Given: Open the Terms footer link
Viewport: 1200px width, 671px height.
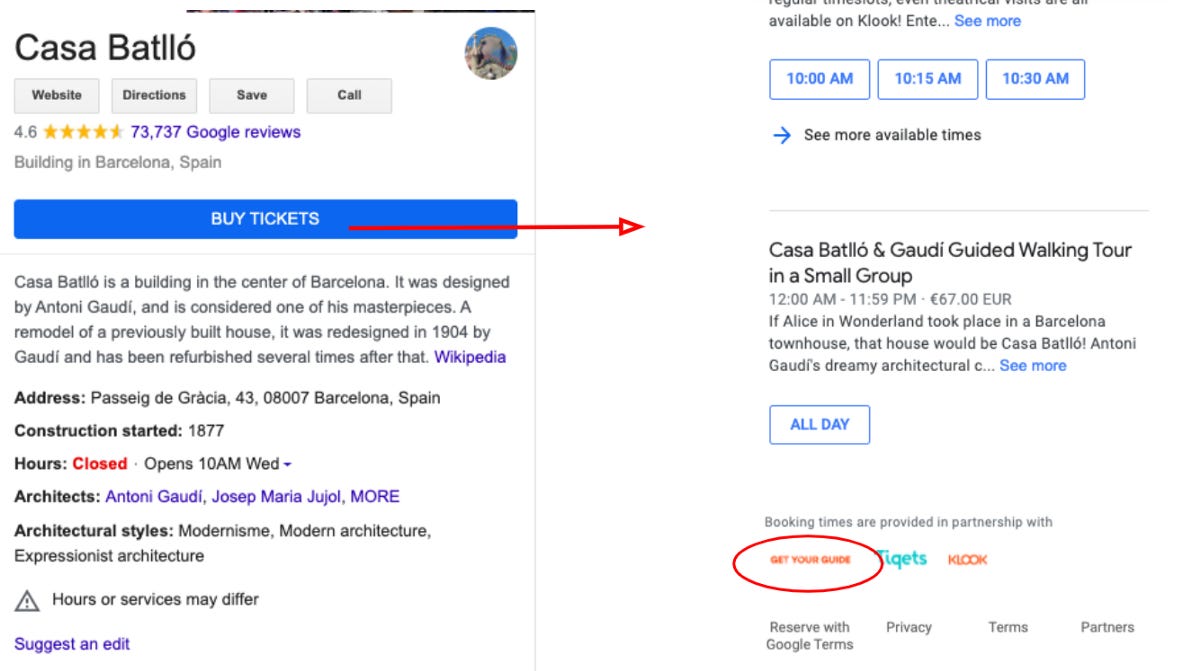Looking at the screenshot, I should pos(1008,627).
